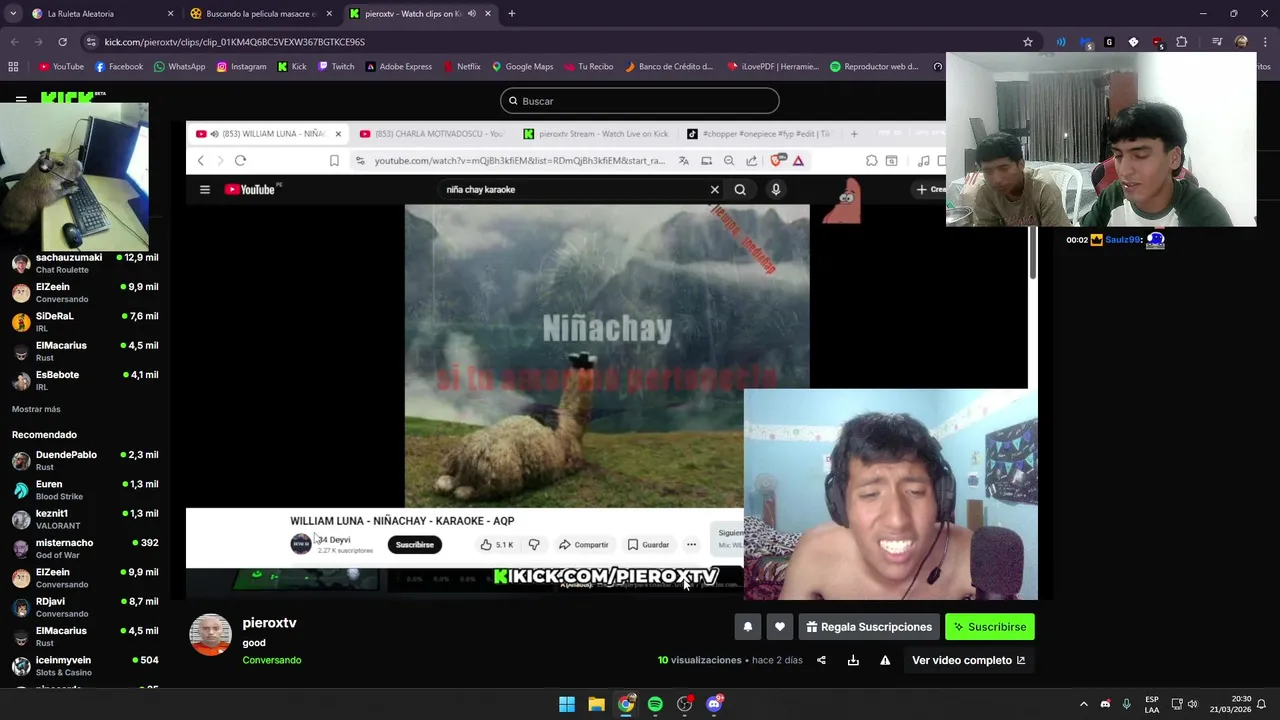Screen dimensions: 1280x720
Task: Open iceinmyvein recommended channel
Action: [x=85, y=666]
